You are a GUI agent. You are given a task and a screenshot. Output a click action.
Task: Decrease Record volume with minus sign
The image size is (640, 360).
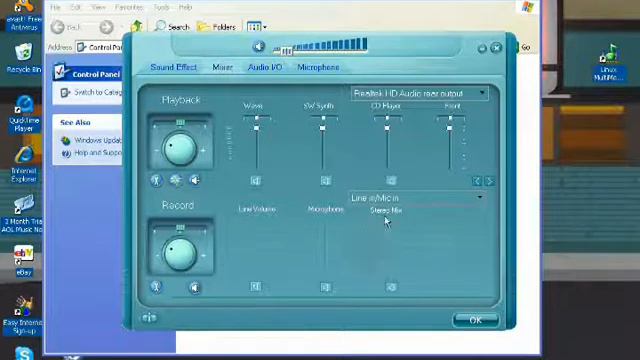[157, 256]
